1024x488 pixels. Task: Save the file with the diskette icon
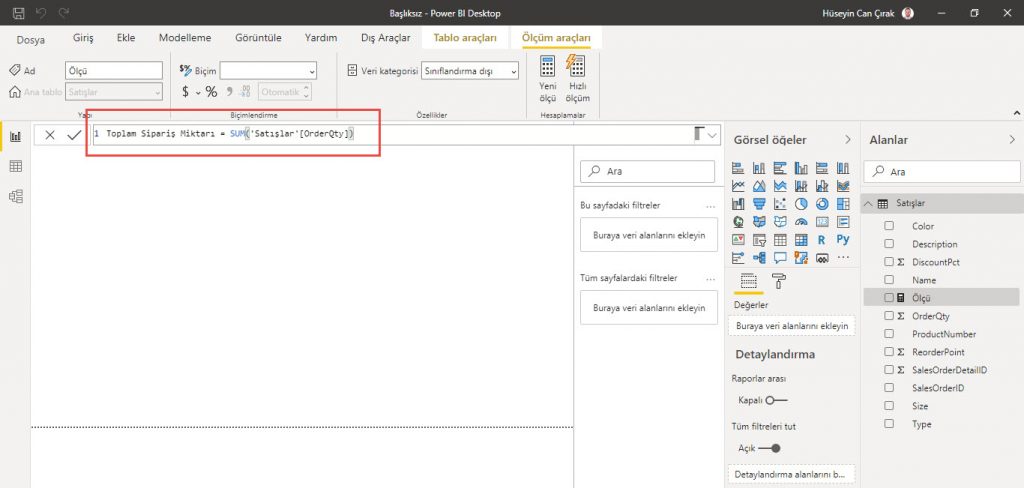tap(18, 13)
